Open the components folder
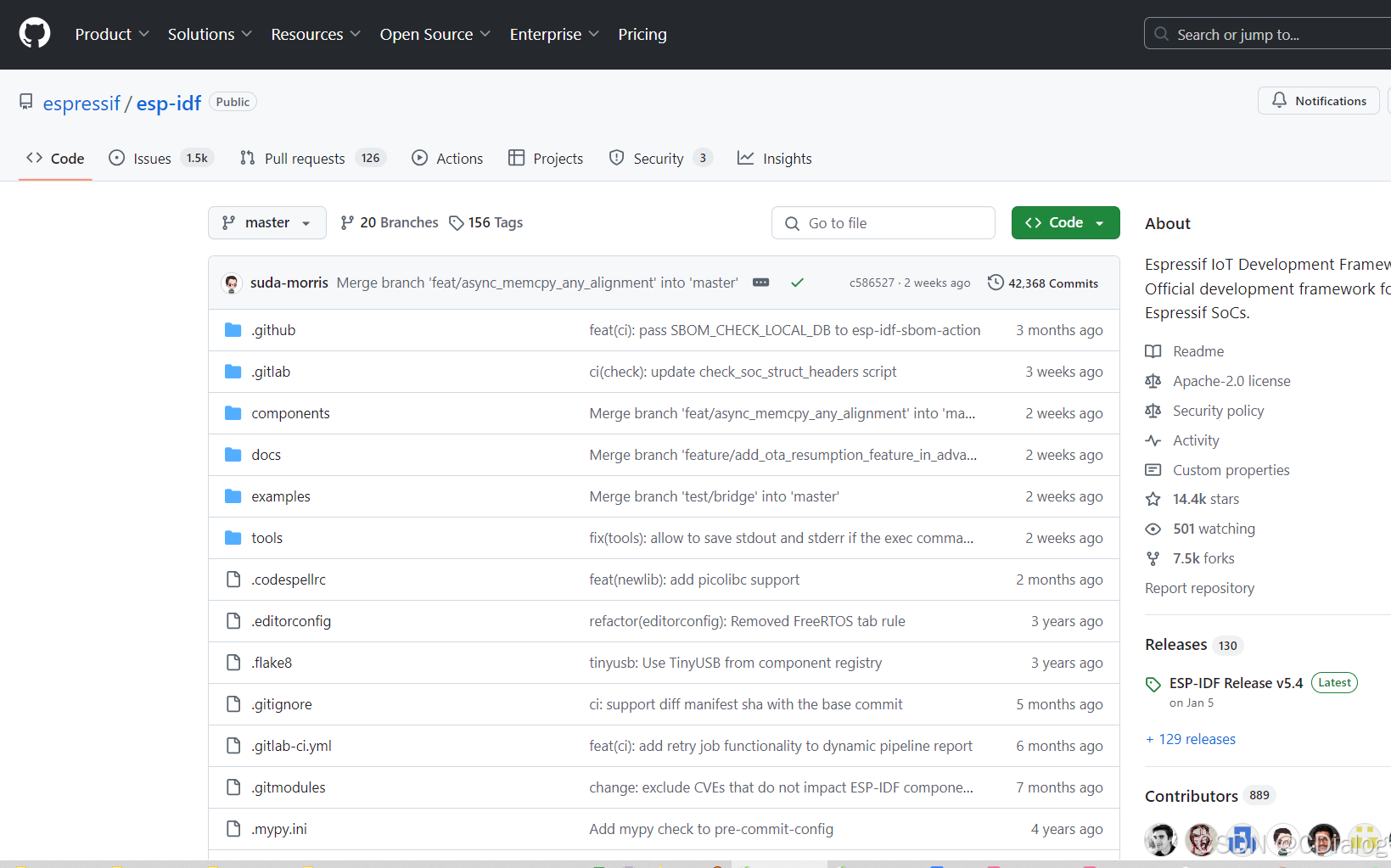 pyautogui.click(x=290, y=413)
